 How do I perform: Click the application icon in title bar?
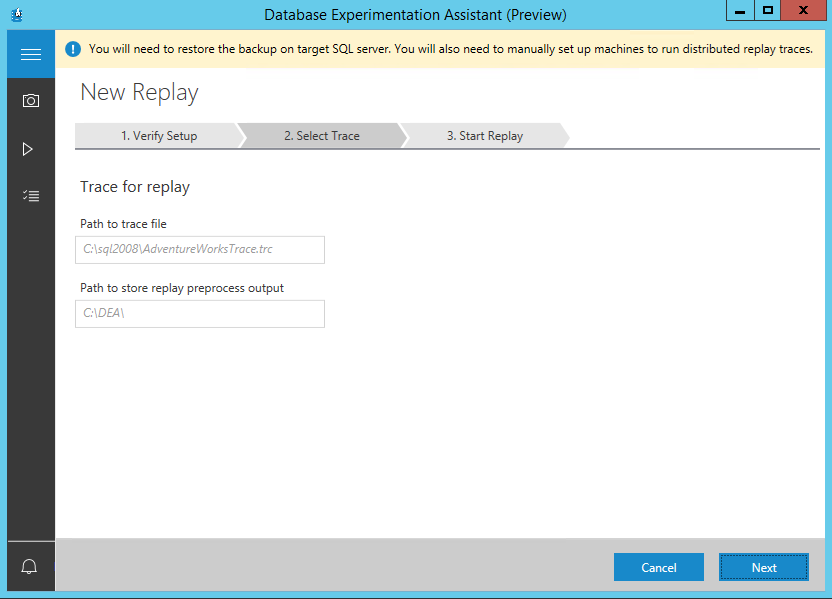point(17,14)
